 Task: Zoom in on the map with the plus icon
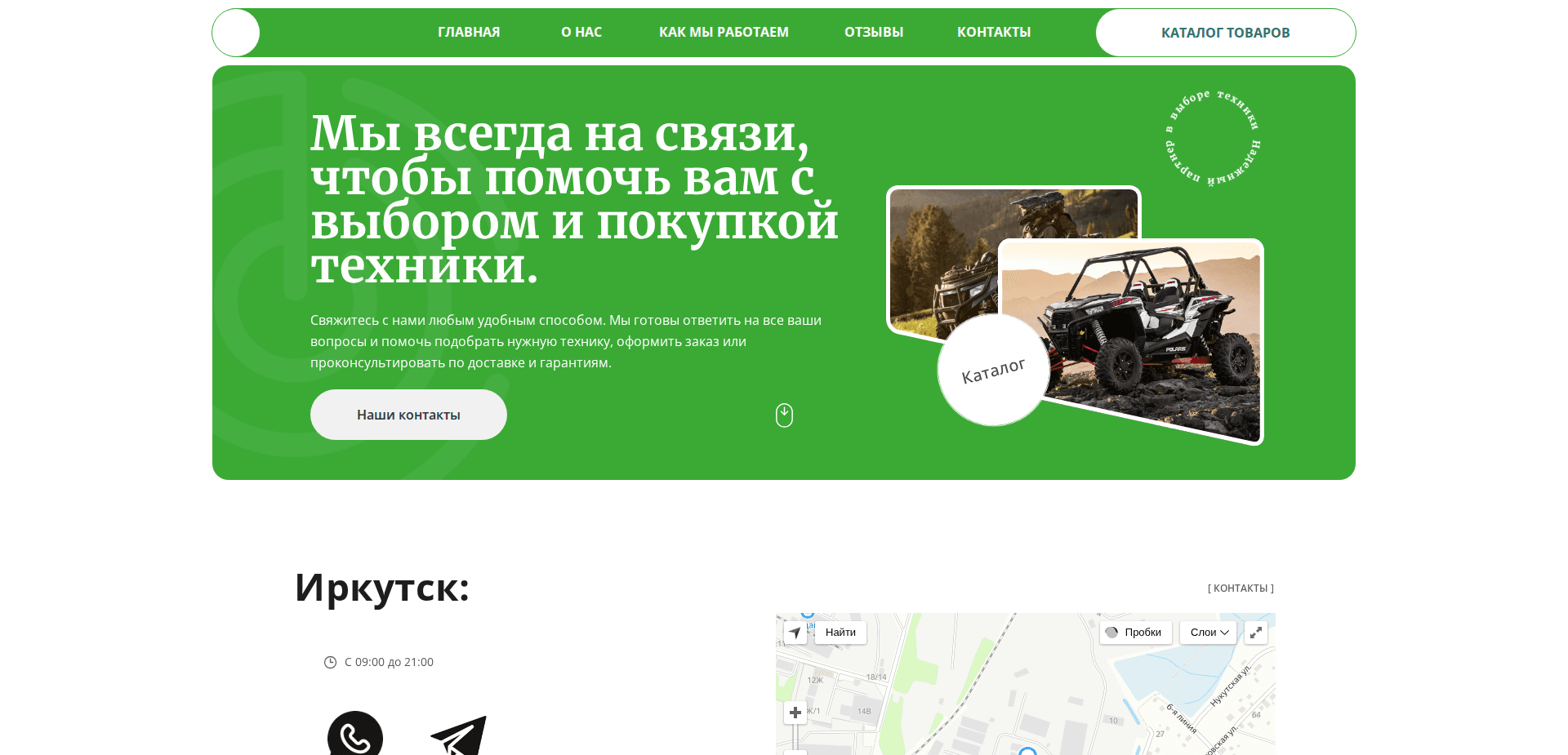click(x=795, y=713)
